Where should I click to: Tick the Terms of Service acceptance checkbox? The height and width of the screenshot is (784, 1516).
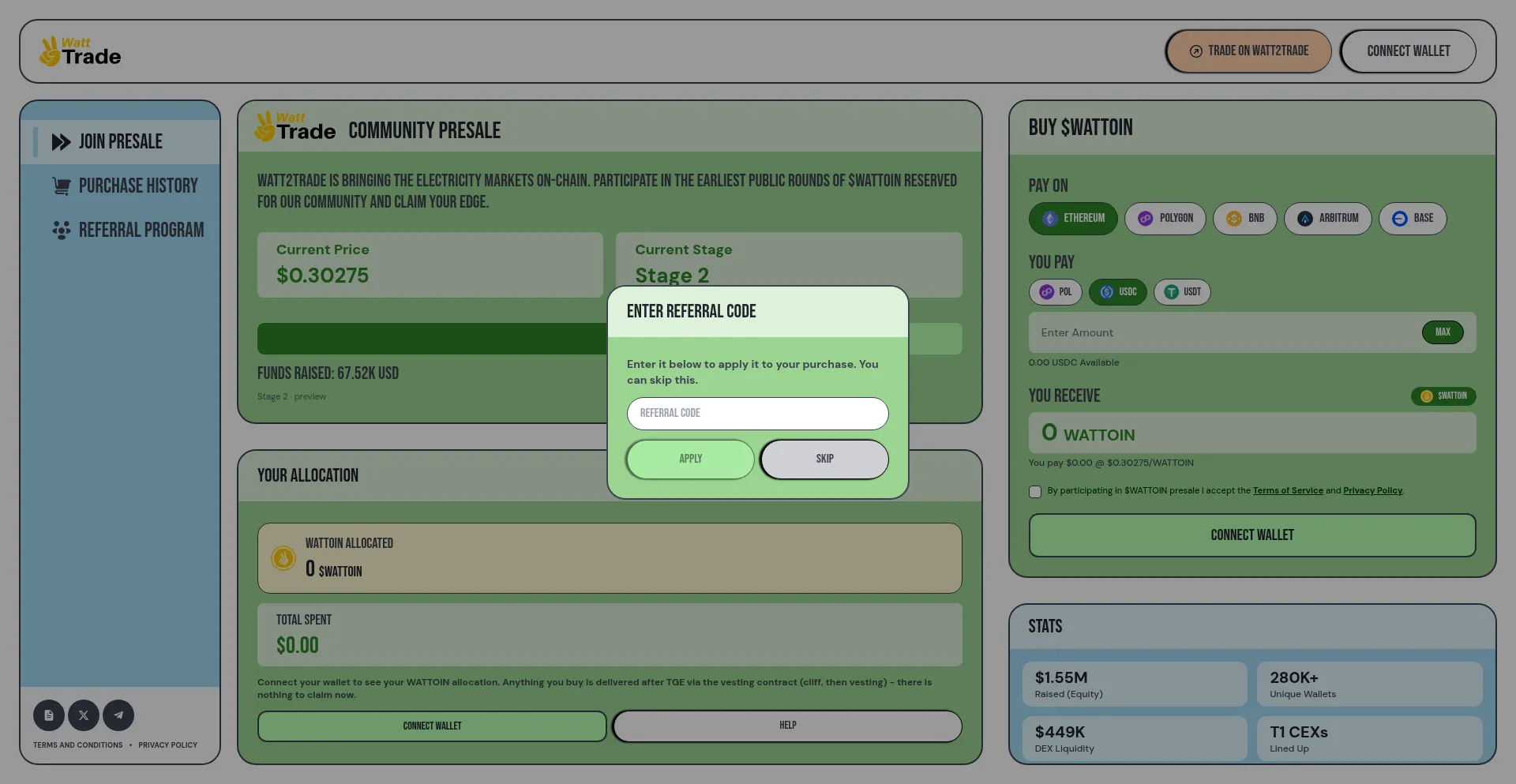point(1035,492)
